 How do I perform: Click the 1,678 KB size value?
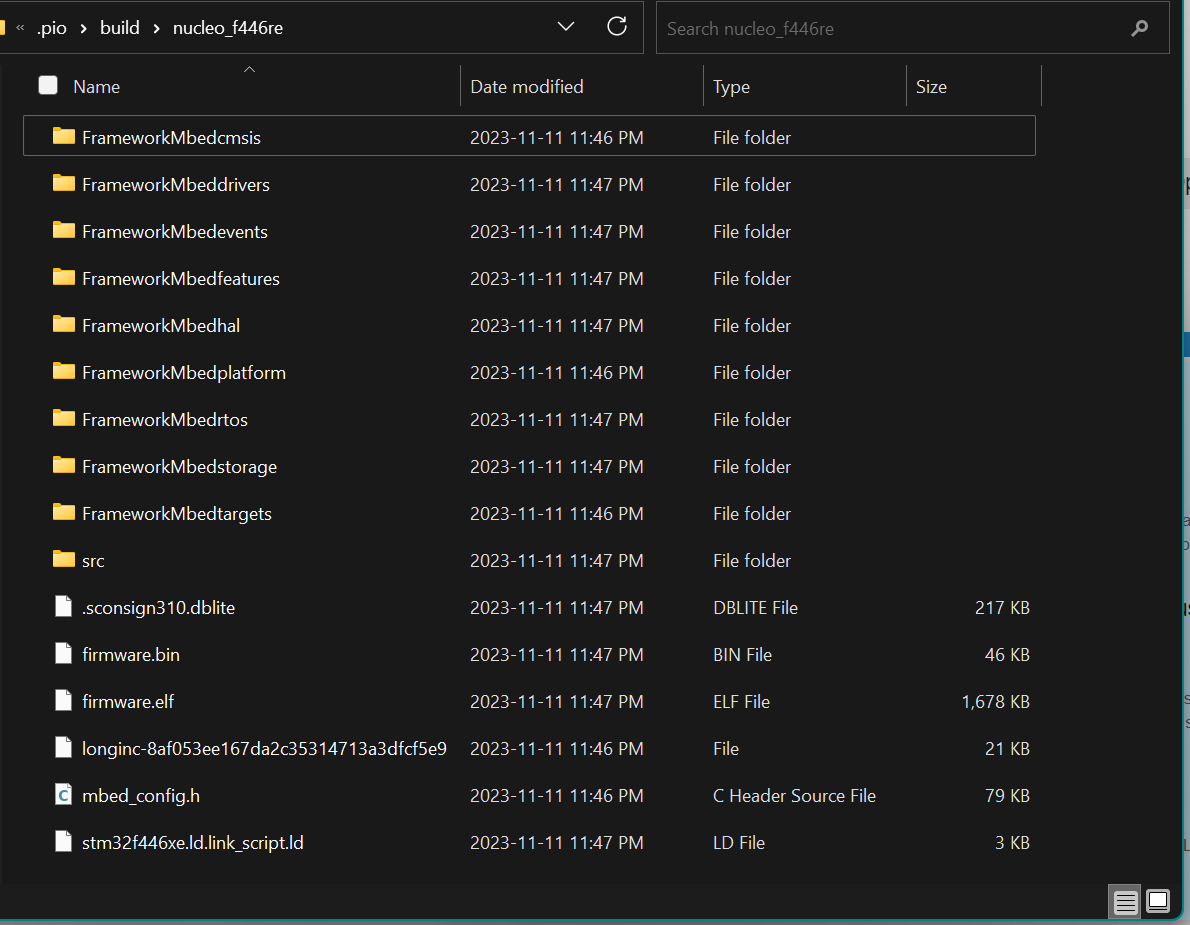pos(996,702)
